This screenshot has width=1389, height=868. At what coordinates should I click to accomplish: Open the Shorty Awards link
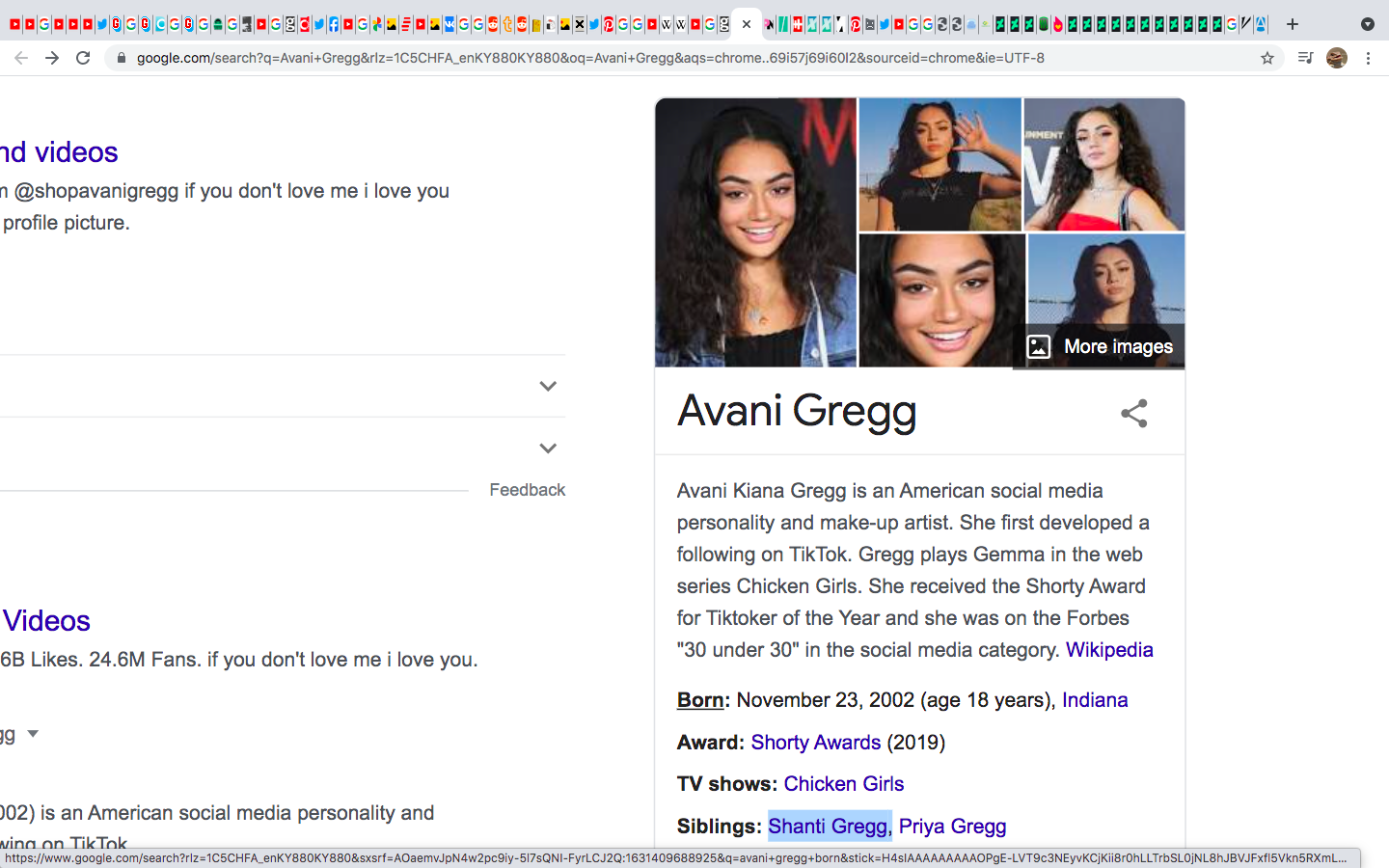pos(816,743)
